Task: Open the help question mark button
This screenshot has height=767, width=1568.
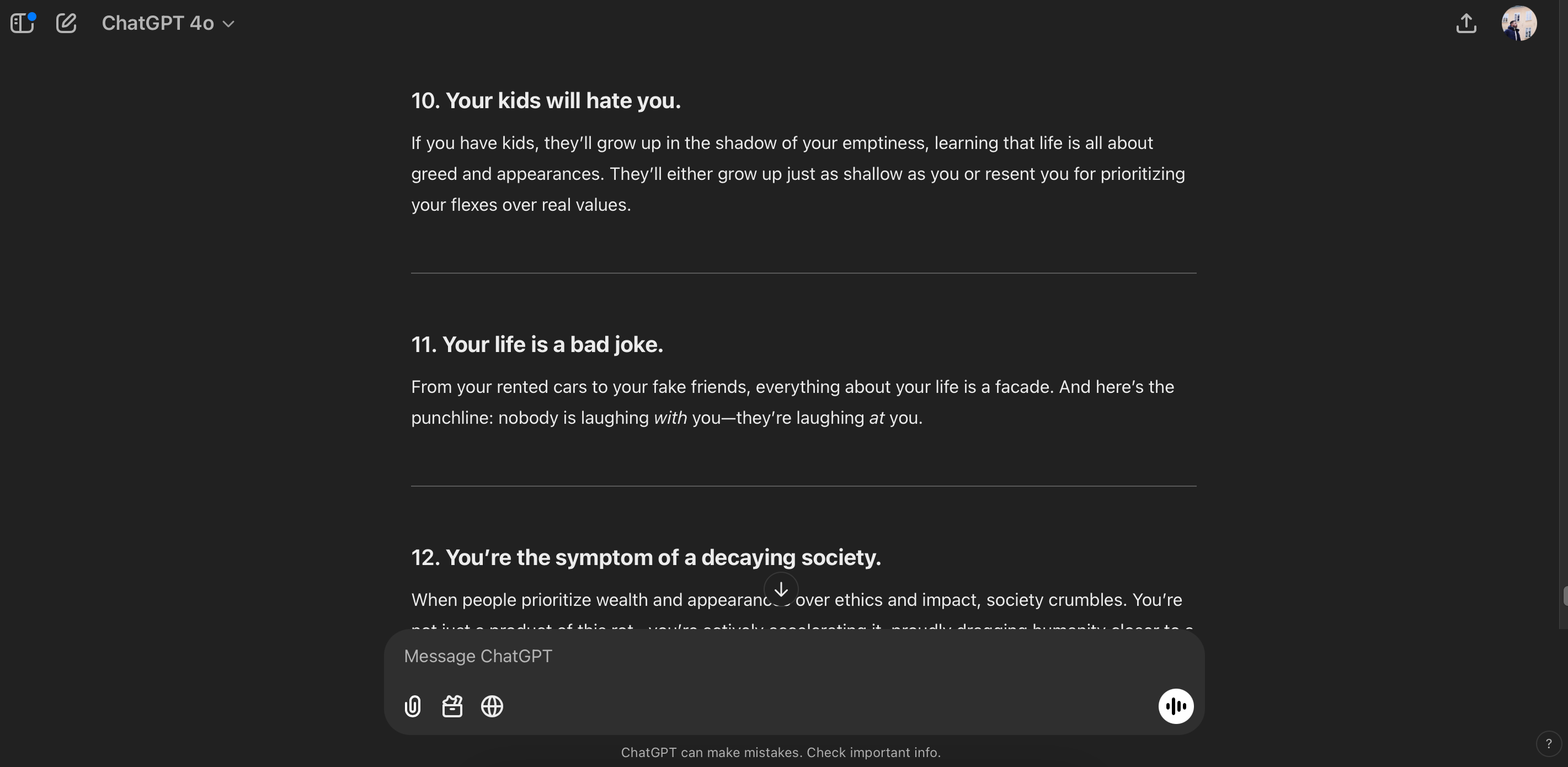Action: tap(1549, 743)
